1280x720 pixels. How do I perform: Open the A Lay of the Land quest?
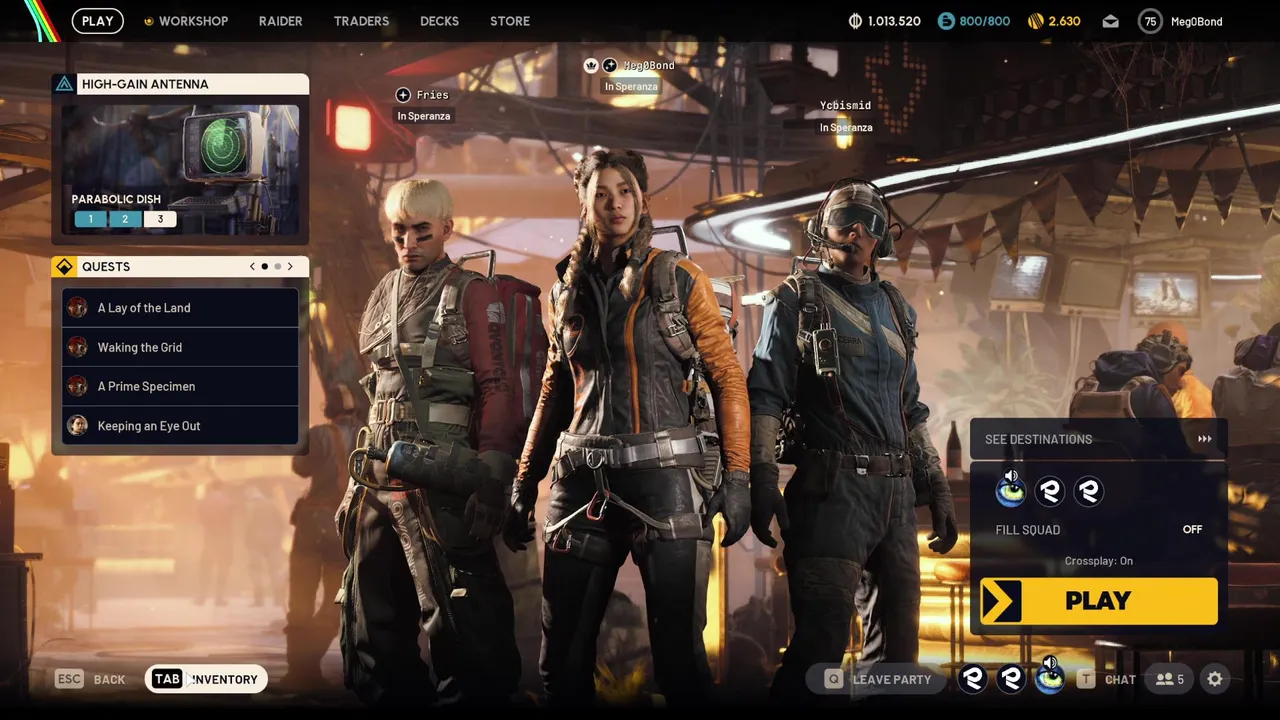(180, 308)
